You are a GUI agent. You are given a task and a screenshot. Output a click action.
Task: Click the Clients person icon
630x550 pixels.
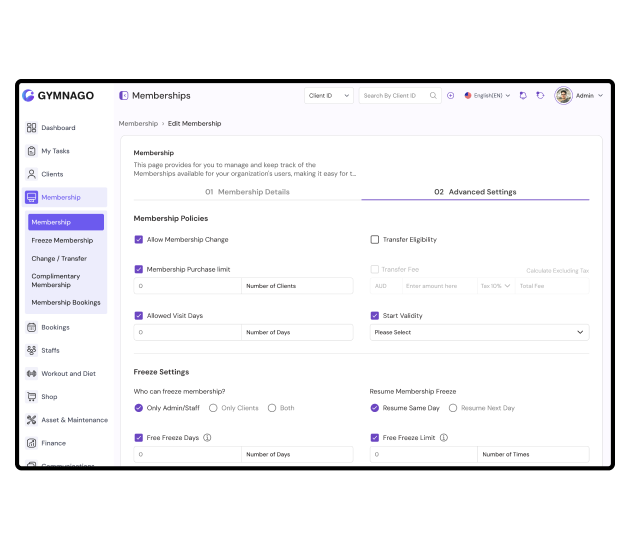tap(31, 174)
